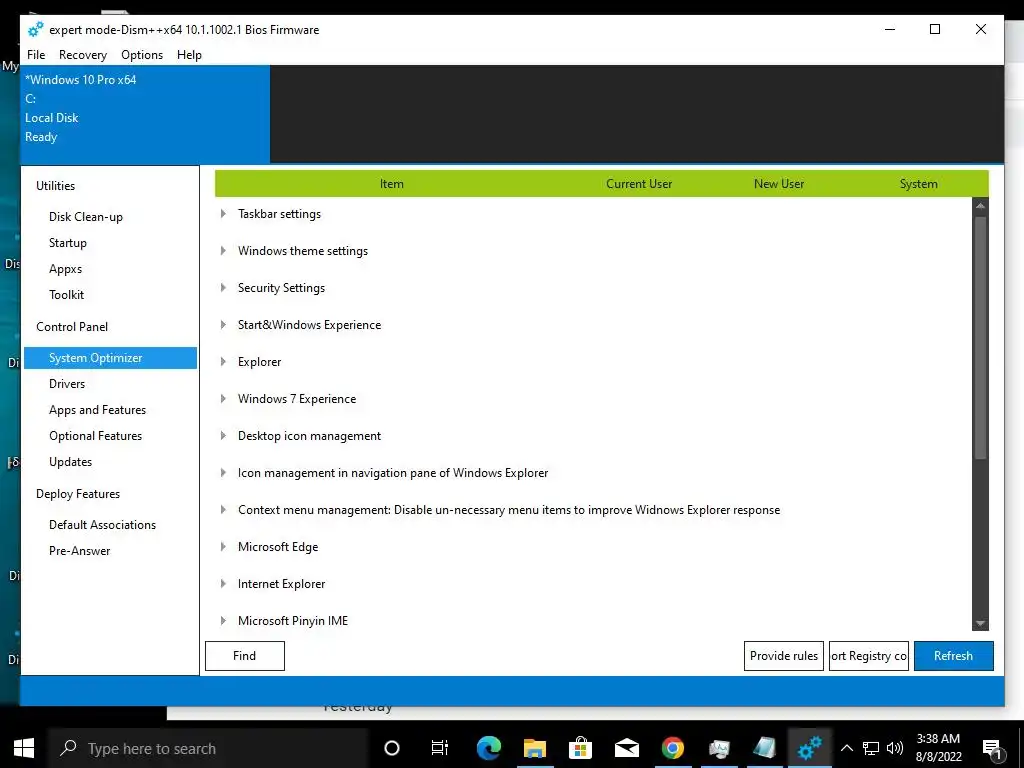
Task: Click the Dism++ gear icon in title bar
Action: click(35, 29)
